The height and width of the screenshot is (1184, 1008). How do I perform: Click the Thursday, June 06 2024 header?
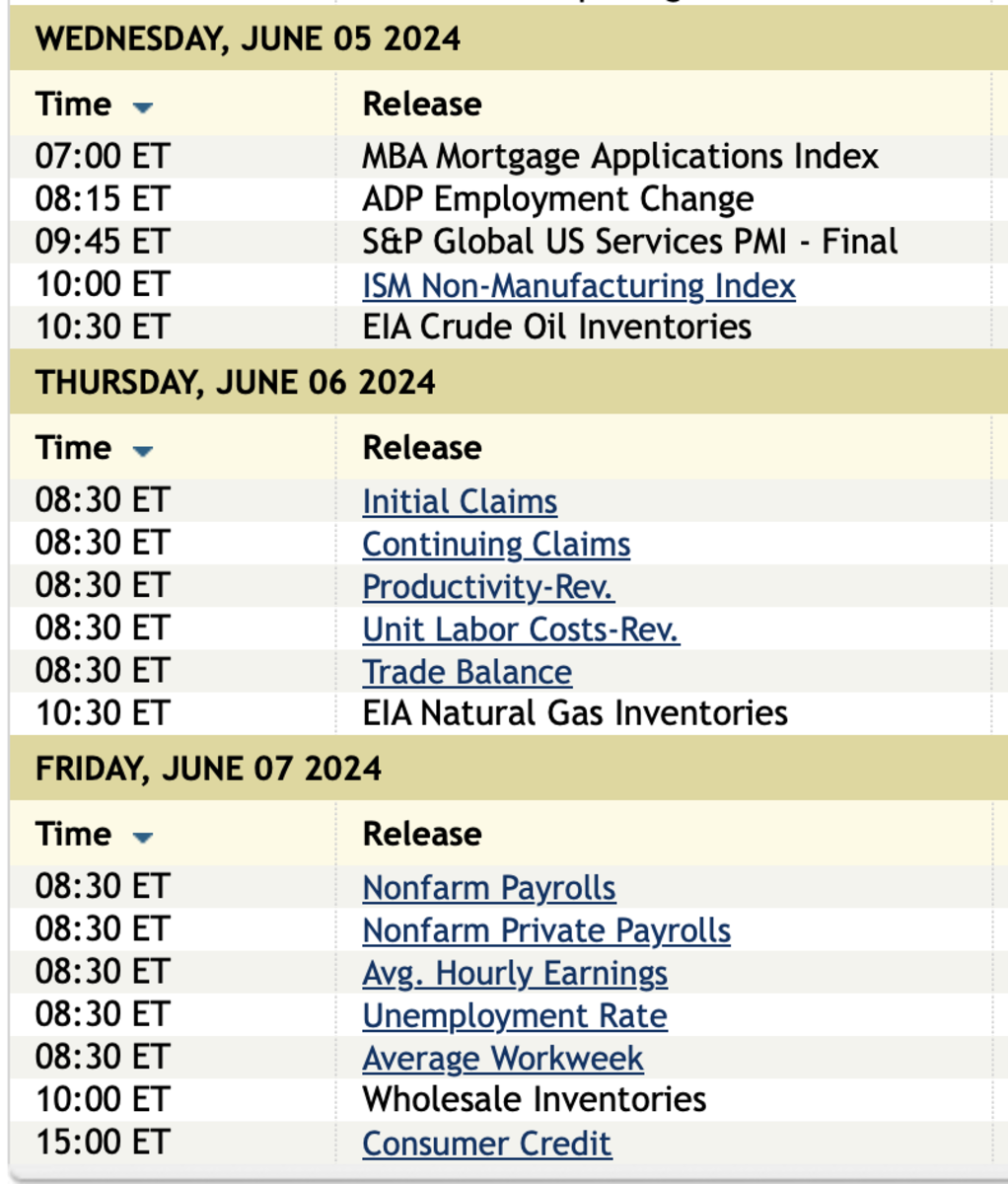pos(236,383)
